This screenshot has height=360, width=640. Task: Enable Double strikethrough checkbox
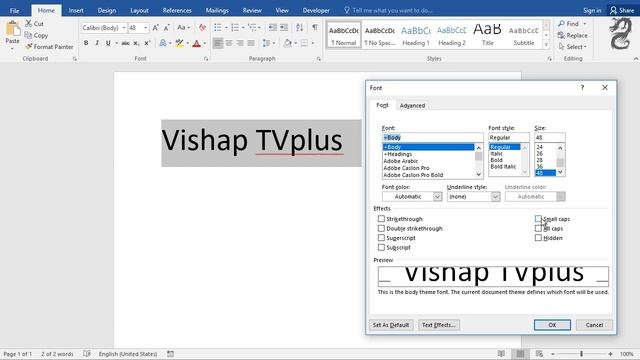381,229
